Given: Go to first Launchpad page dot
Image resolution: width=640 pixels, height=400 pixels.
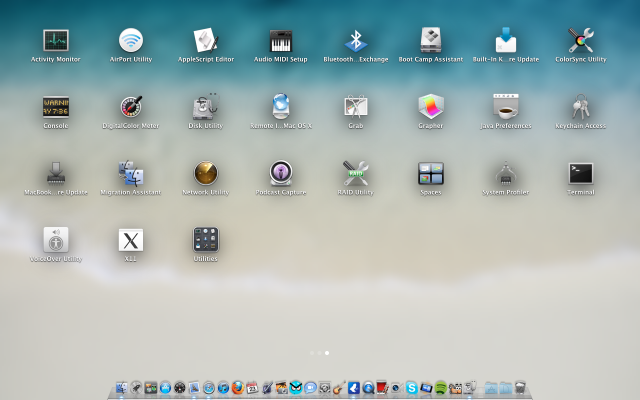Looking at the screenshot, I should click(312, 353).
